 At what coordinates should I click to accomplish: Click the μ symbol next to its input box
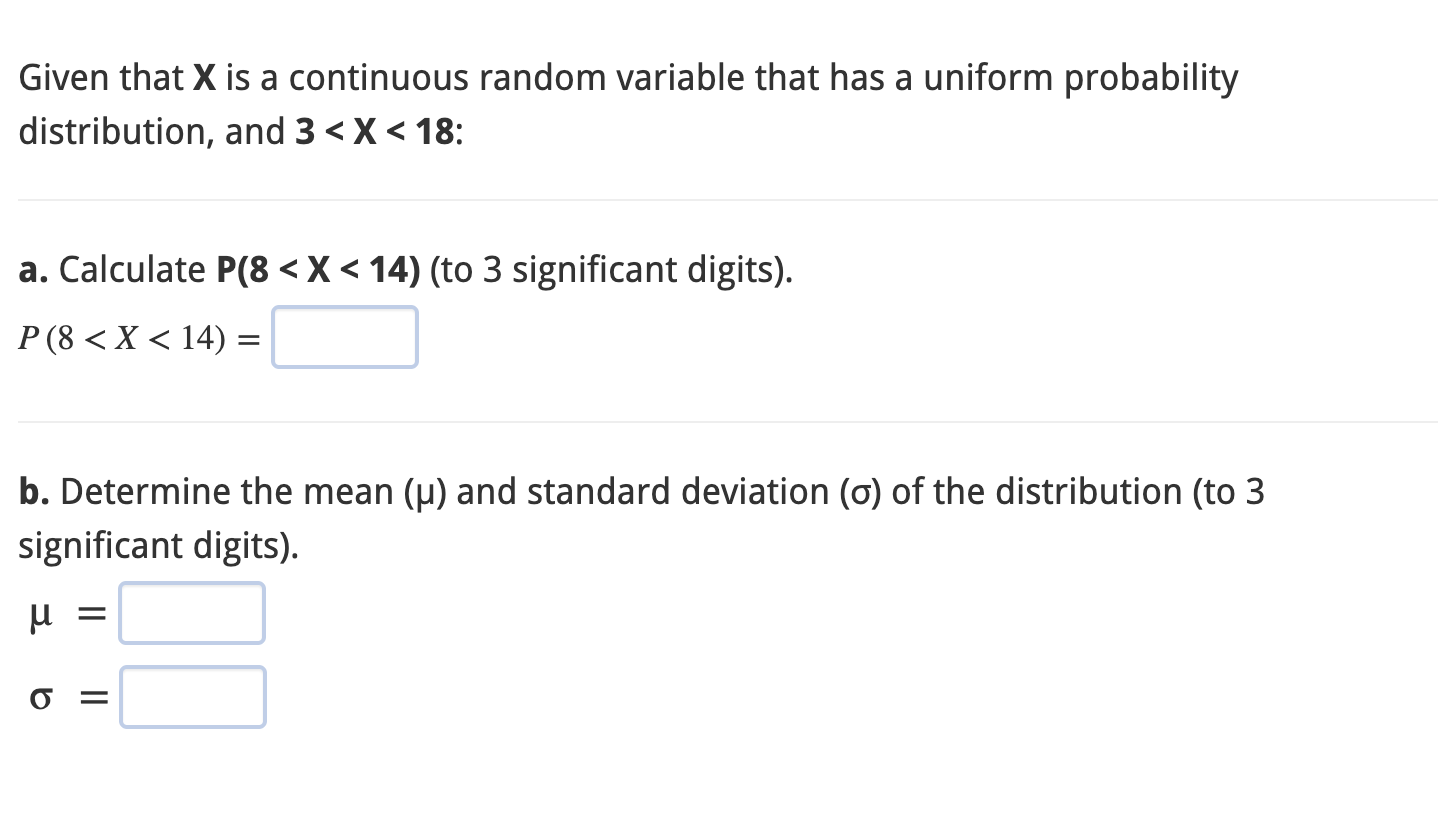point(39,617)
